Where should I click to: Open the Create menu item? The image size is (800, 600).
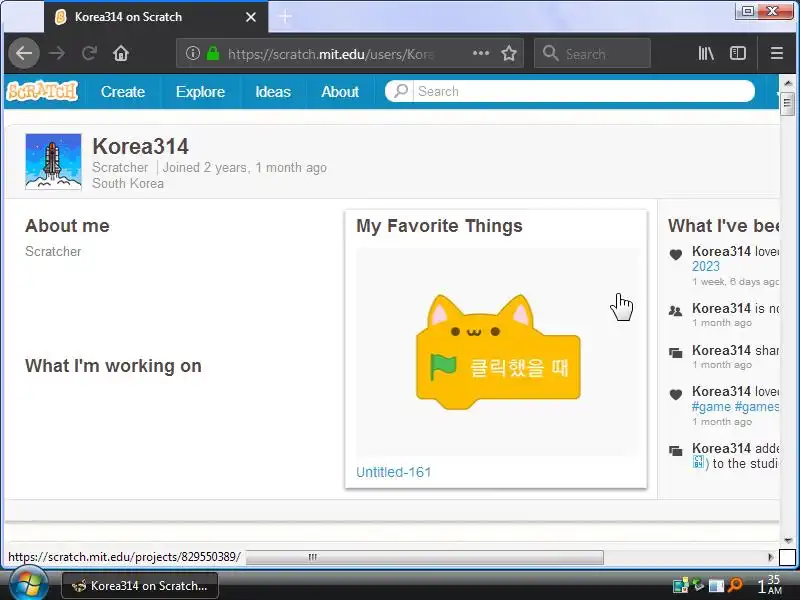123,92
